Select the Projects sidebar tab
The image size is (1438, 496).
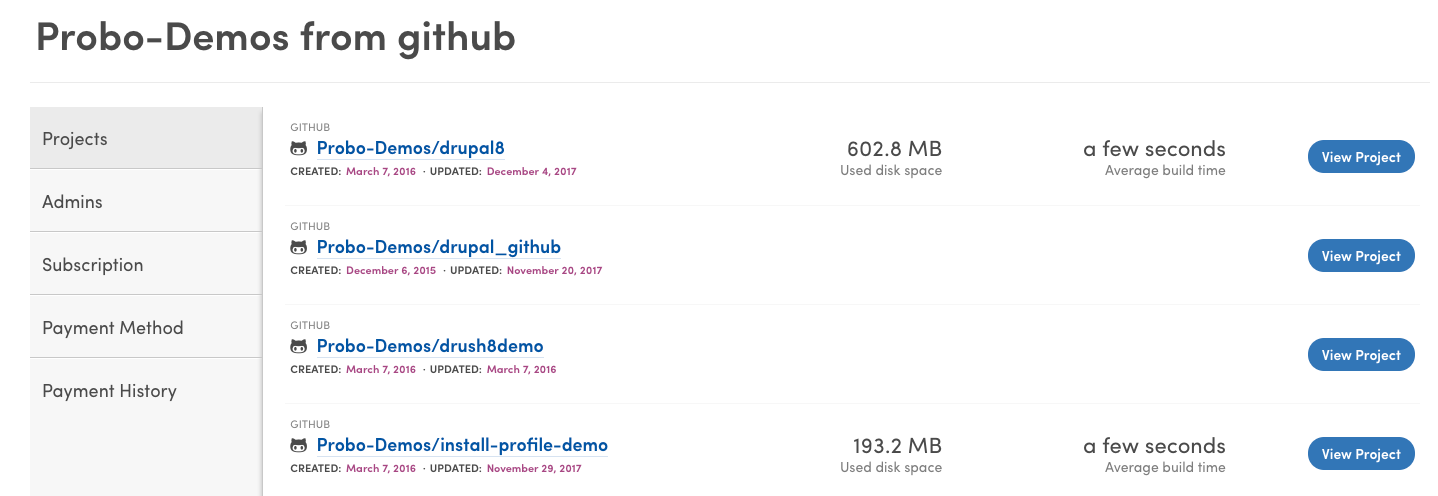[146, 138]
